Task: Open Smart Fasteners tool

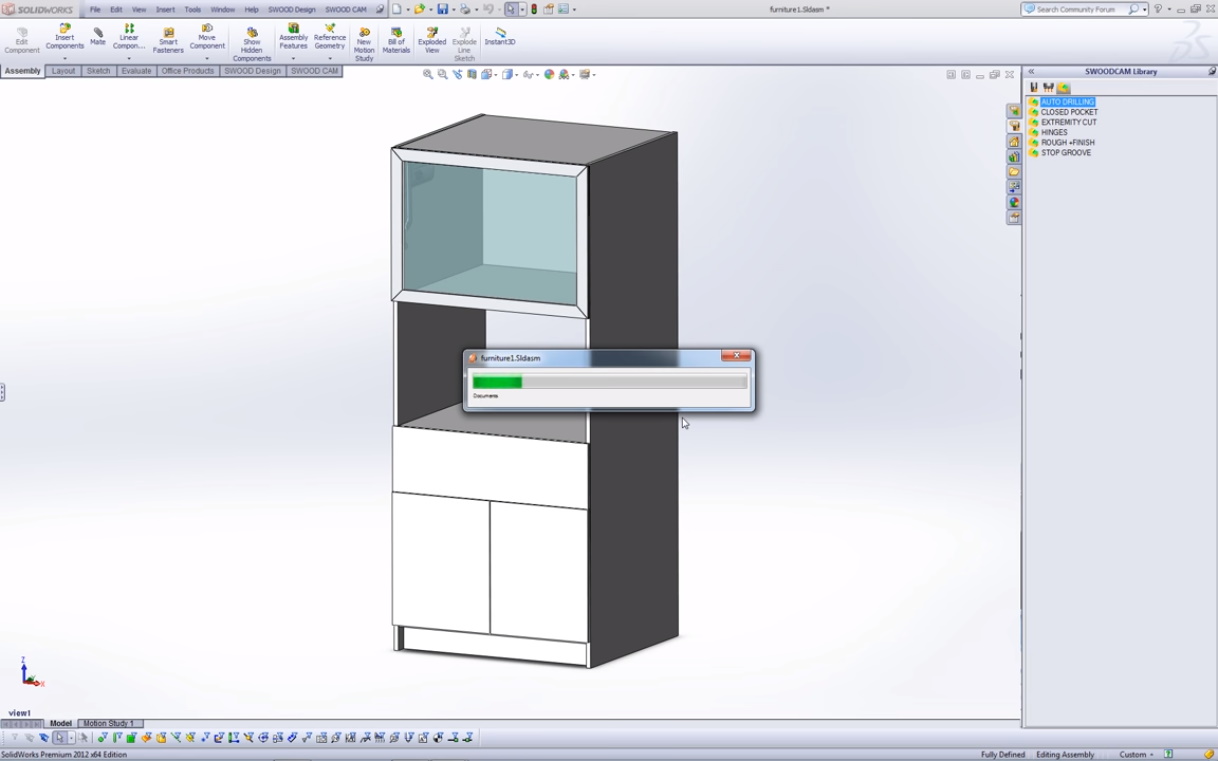Action: click(x=168, y=40)
